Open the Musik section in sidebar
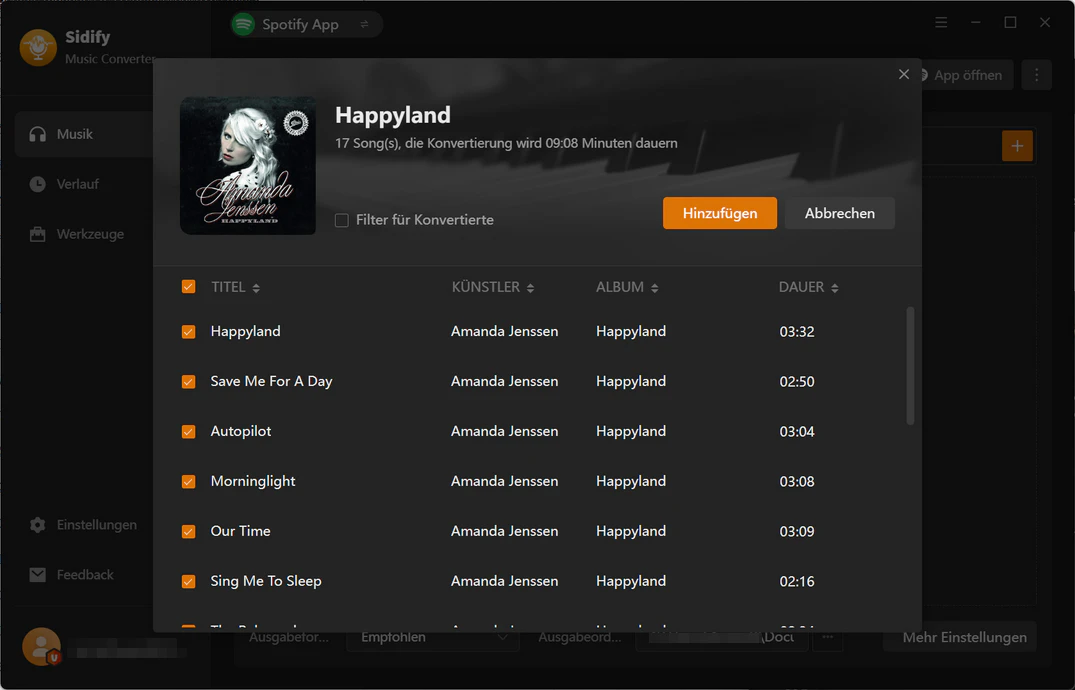1075x690 pixels. point(84,134)
